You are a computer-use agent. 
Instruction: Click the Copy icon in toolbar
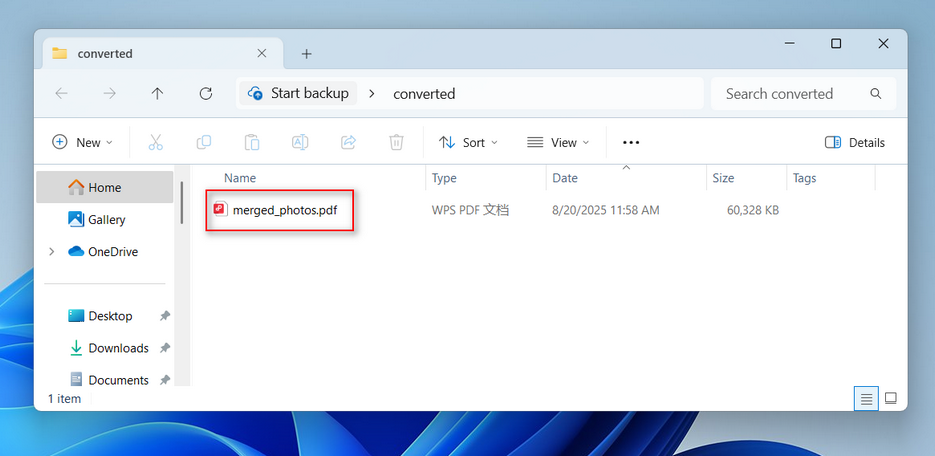coord(204,142)
